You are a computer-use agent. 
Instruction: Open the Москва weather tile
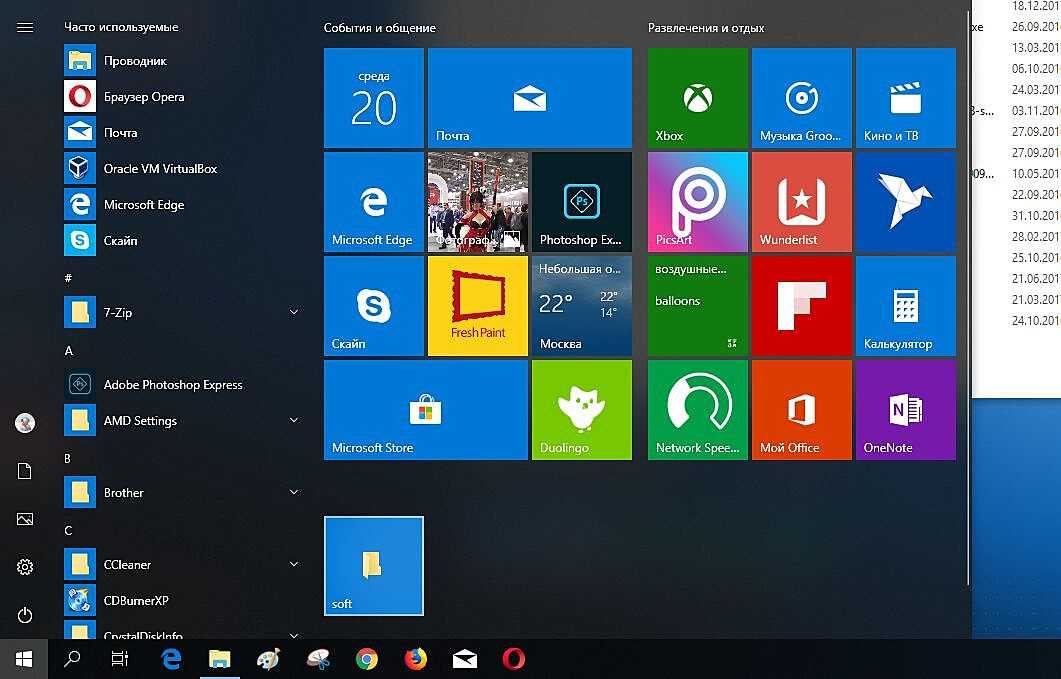(582, 306)
